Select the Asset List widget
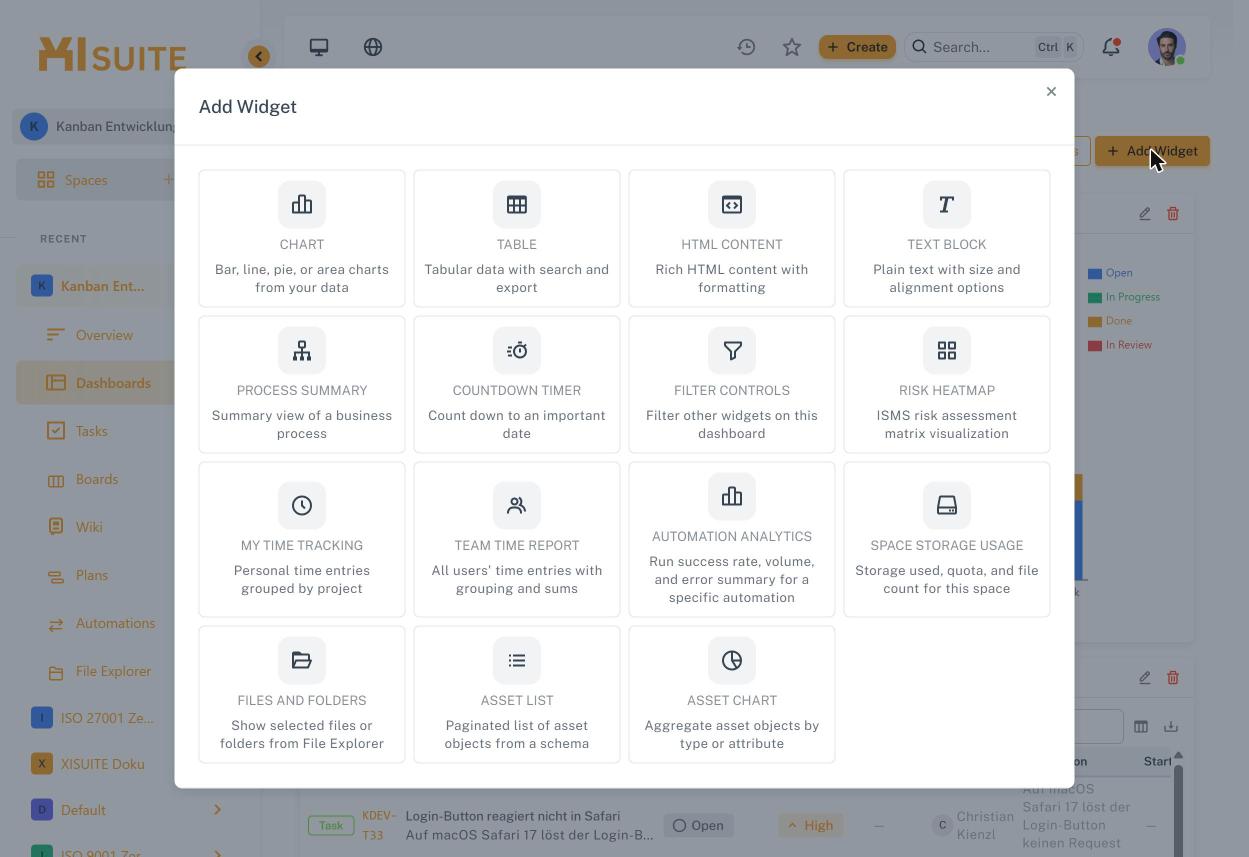This screenshot has height=857, width=1249. (517, 694)
